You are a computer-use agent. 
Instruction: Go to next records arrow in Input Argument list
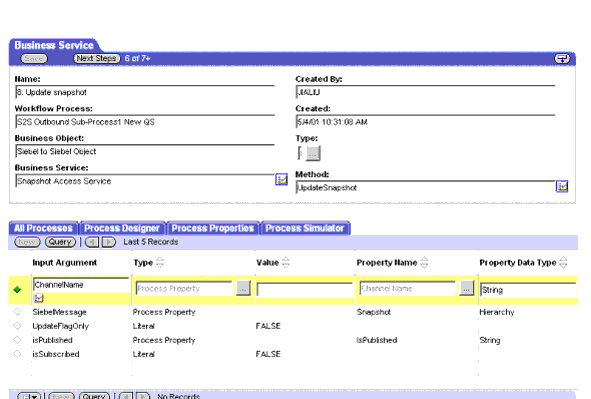[109, 242]
